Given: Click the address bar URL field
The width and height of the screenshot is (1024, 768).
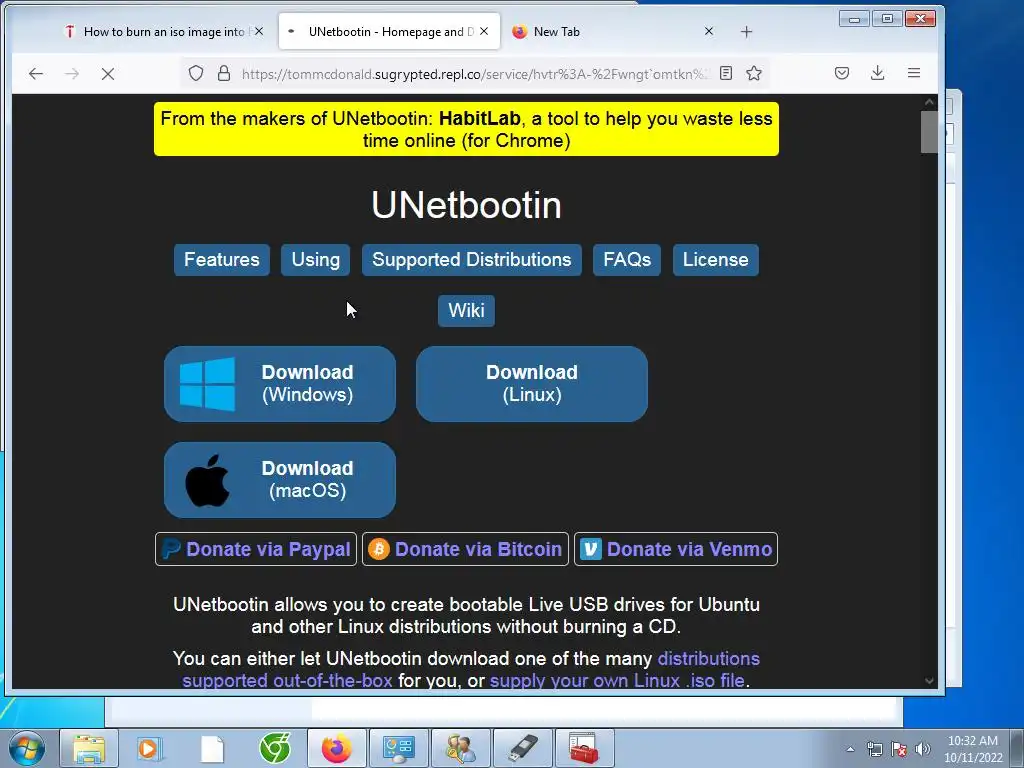Looking at the screenshot, I should [475, 74].
